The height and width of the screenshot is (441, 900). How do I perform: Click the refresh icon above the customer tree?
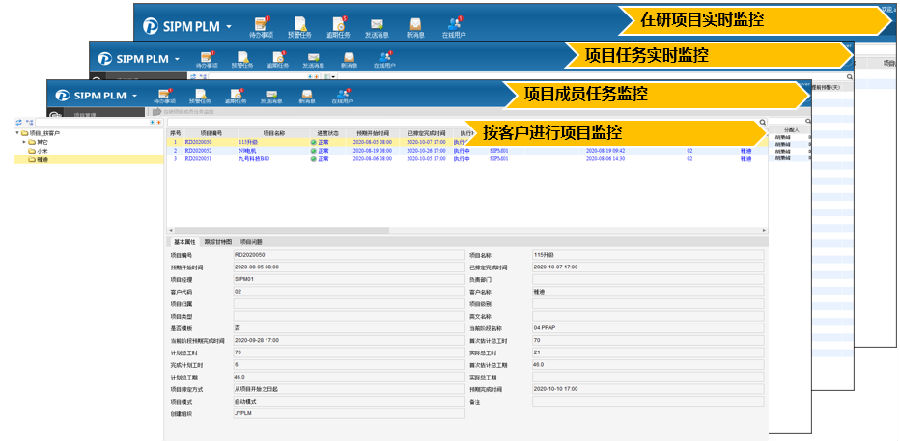[18, 122]
